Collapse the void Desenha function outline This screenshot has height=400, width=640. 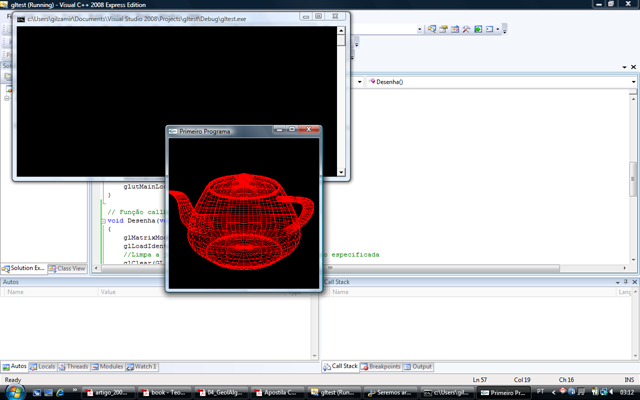pyautogui.click(x=103, y=221)
